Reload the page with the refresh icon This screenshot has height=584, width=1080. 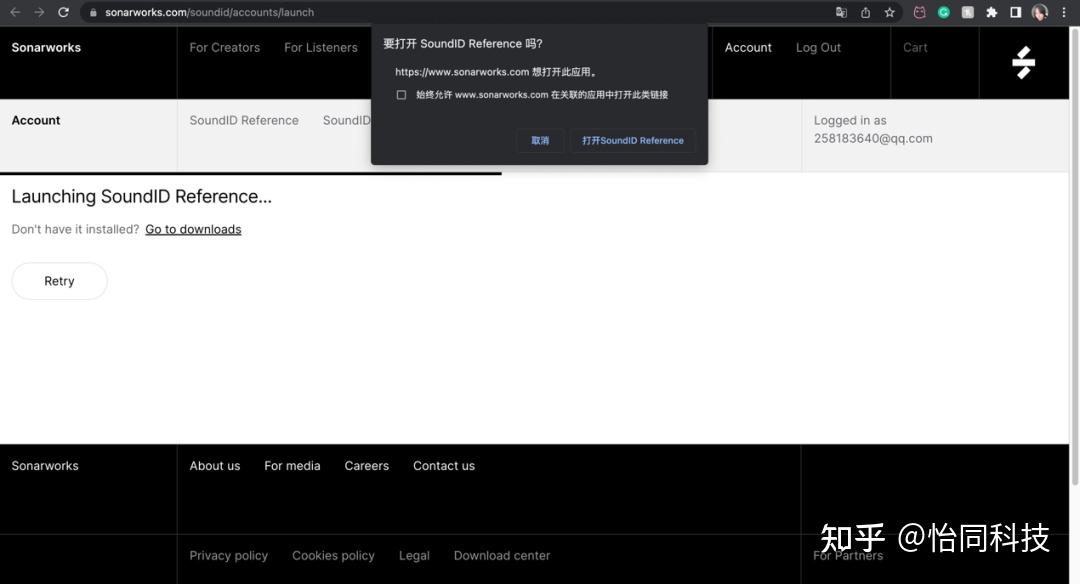pos(63,12)
